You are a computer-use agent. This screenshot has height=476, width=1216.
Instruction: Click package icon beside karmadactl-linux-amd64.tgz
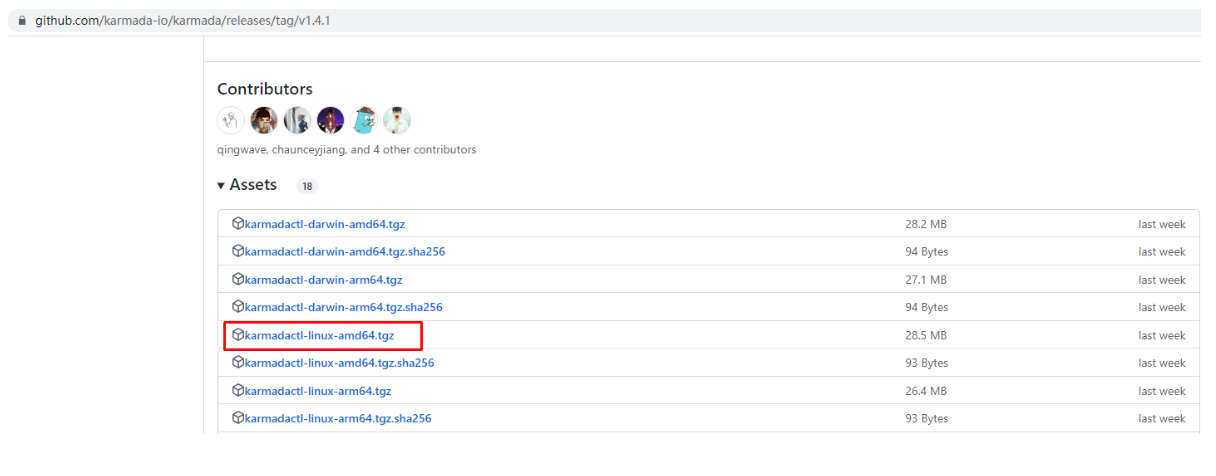(238, 335)
